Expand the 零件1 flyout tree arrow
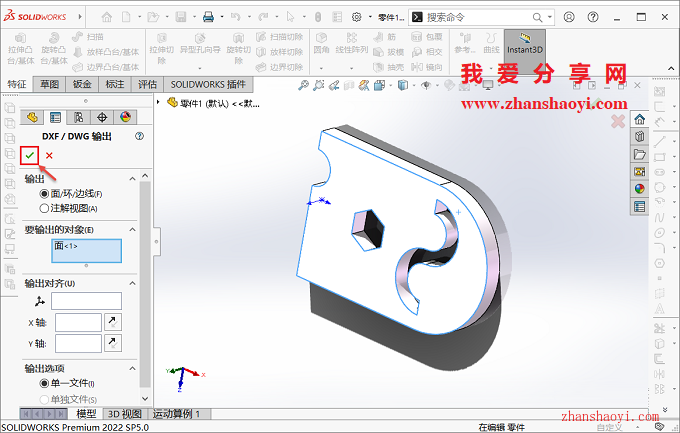 coord(158,102)
